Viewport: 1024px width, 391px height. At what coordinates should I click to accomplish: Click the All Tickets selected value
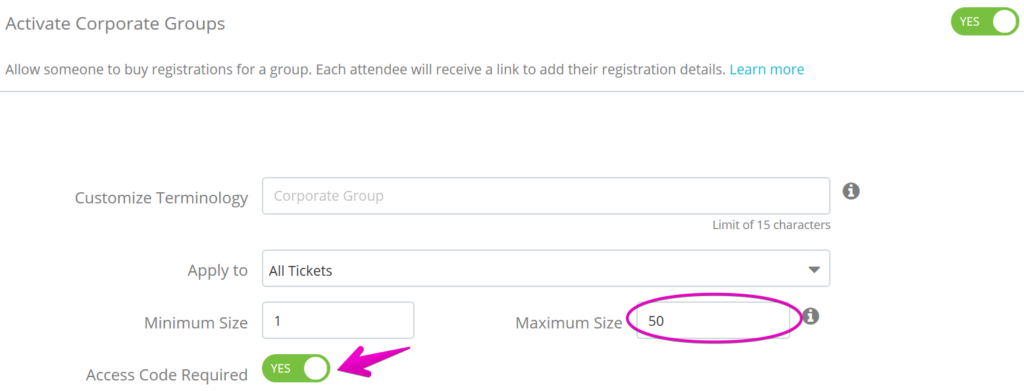click(300, 270)
